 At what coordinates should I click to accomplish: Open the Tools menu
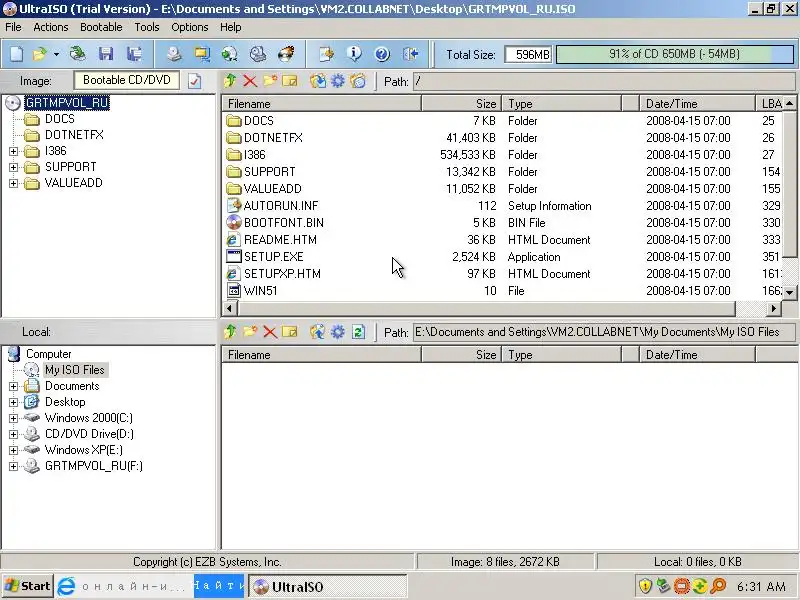(147, 27)
